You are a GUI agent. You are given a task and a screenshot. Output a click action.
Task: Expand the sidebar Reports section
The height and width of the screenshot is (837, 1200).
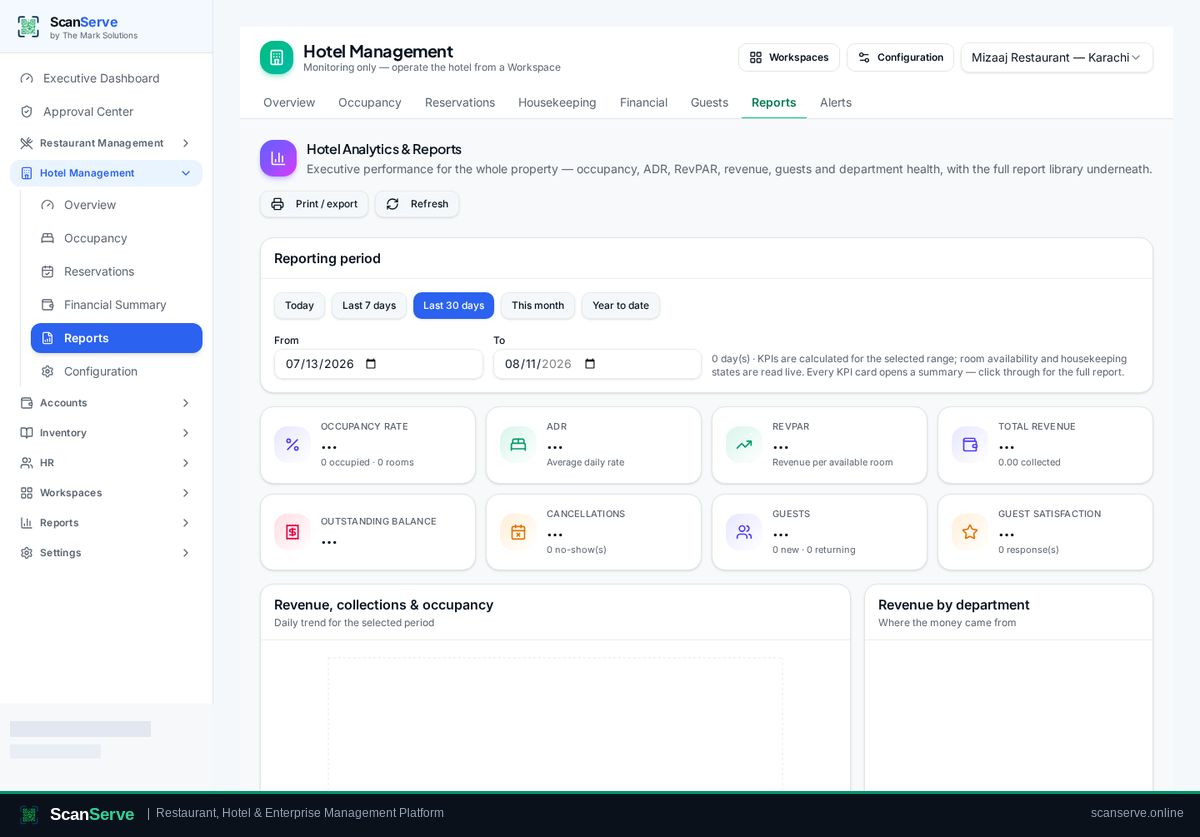[x=185, y=523]
